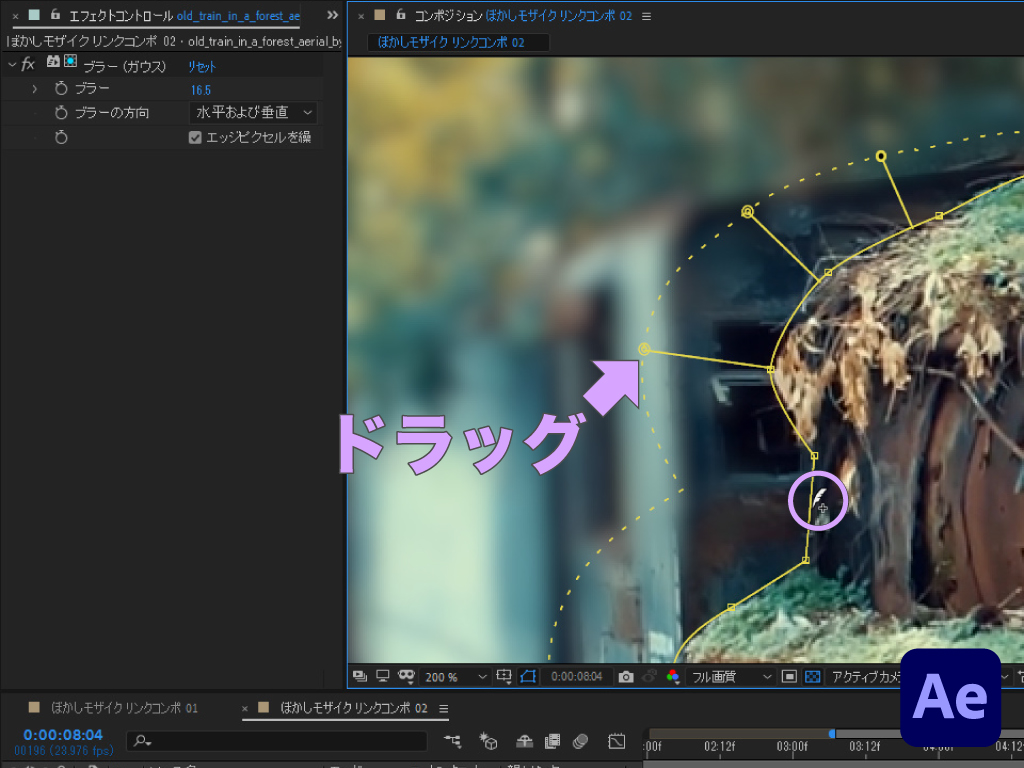Open the composition panel menu
This screenshot has width=1024, height=768.
click(646, 16)
